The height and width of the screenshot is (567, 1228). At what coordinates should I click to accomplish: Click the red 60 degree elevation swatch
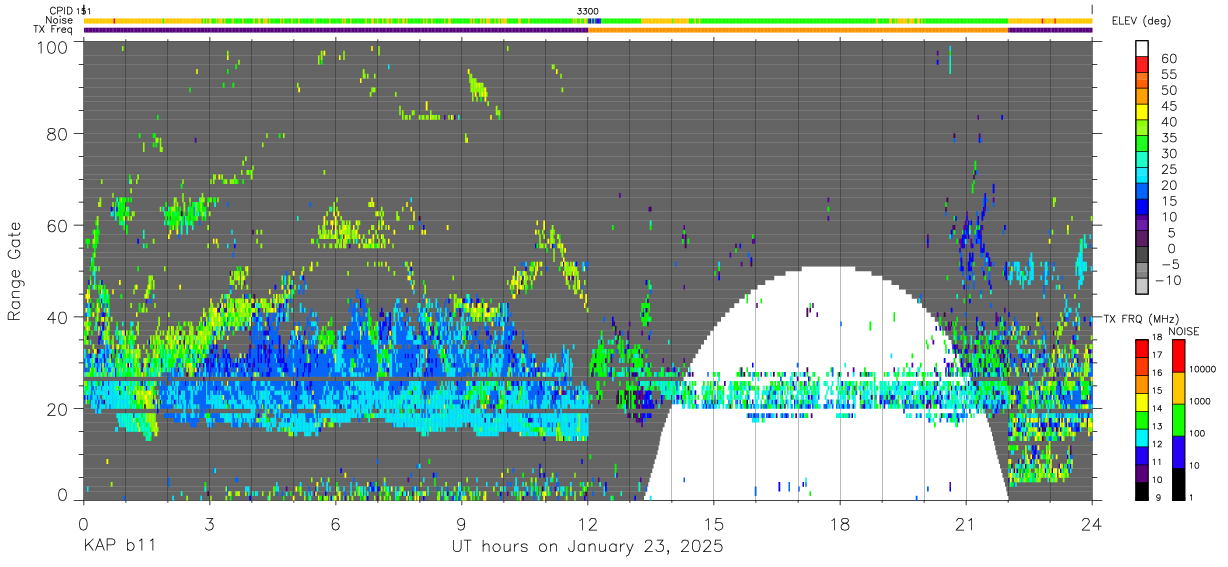pyautogui.click(x=1142, y=65)
